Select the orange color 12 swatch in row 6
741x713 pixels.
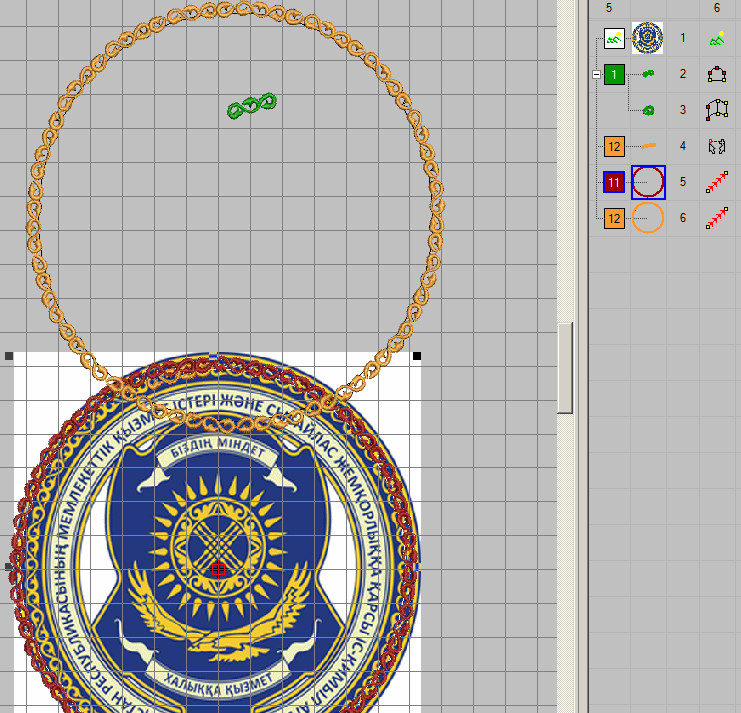point(614,218)
